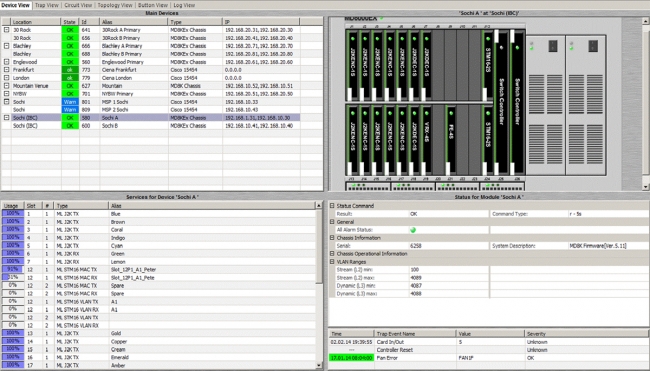Switch to the Button View tab

click(153, 5)
